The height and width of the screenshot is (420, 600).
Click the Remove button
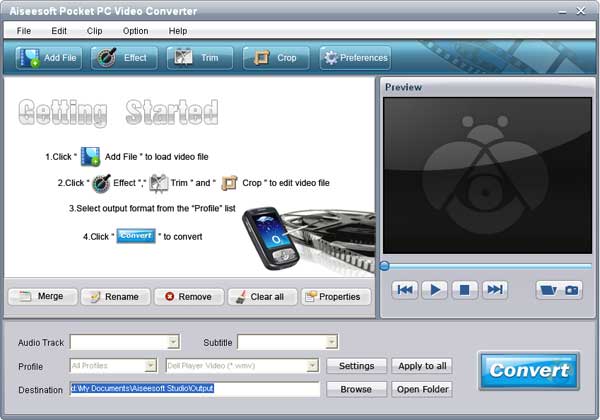[x=189, y=296]
